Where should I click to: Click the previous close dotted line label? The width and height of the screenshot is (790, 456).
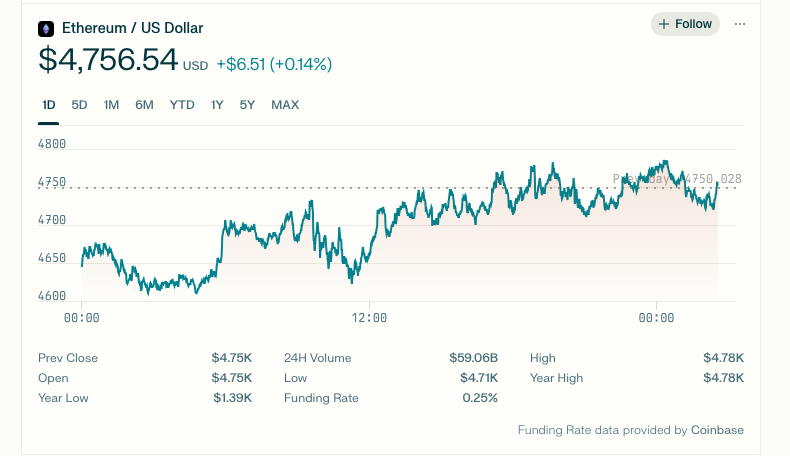coord(677,179)
